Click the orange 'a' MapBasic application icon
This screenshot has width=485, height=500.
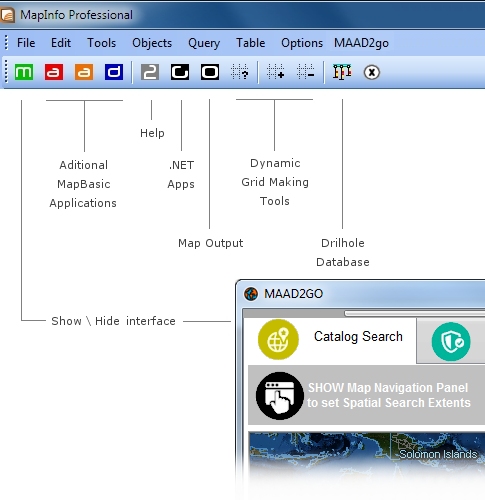tap(84, 72)
